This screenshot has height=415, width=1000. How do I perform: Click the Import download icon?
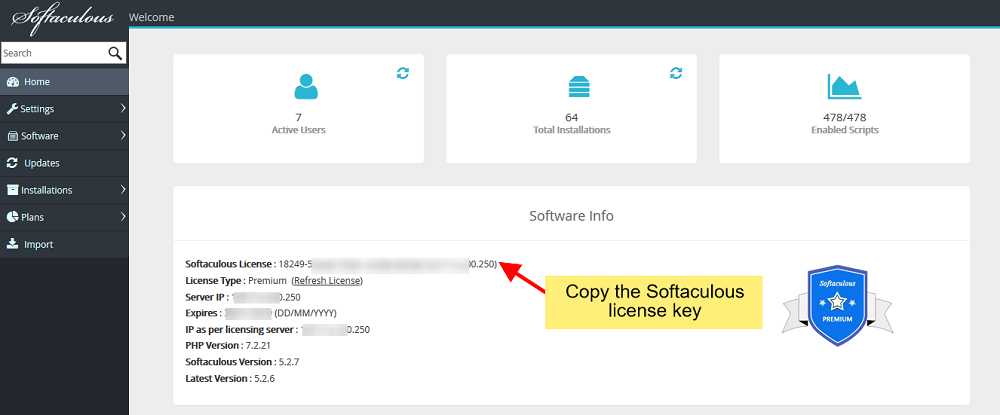pyautogui.click(x=12, y=244)
